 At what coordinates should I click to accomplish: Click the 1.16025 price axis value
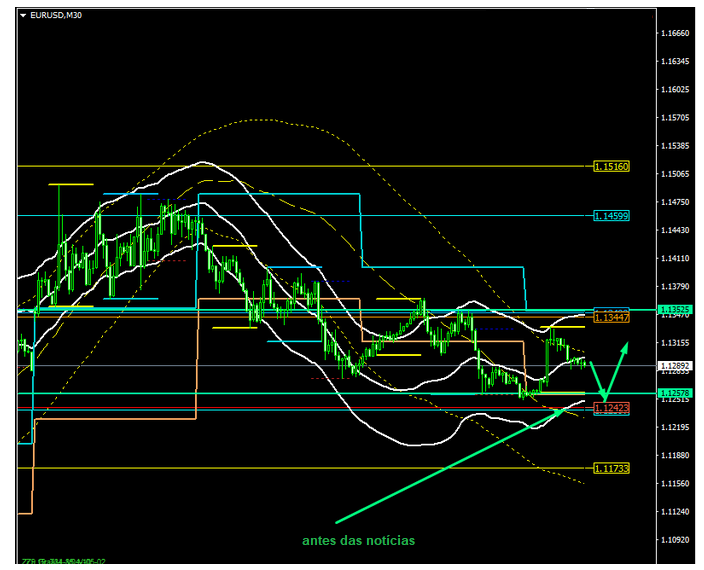coord(675,89)
